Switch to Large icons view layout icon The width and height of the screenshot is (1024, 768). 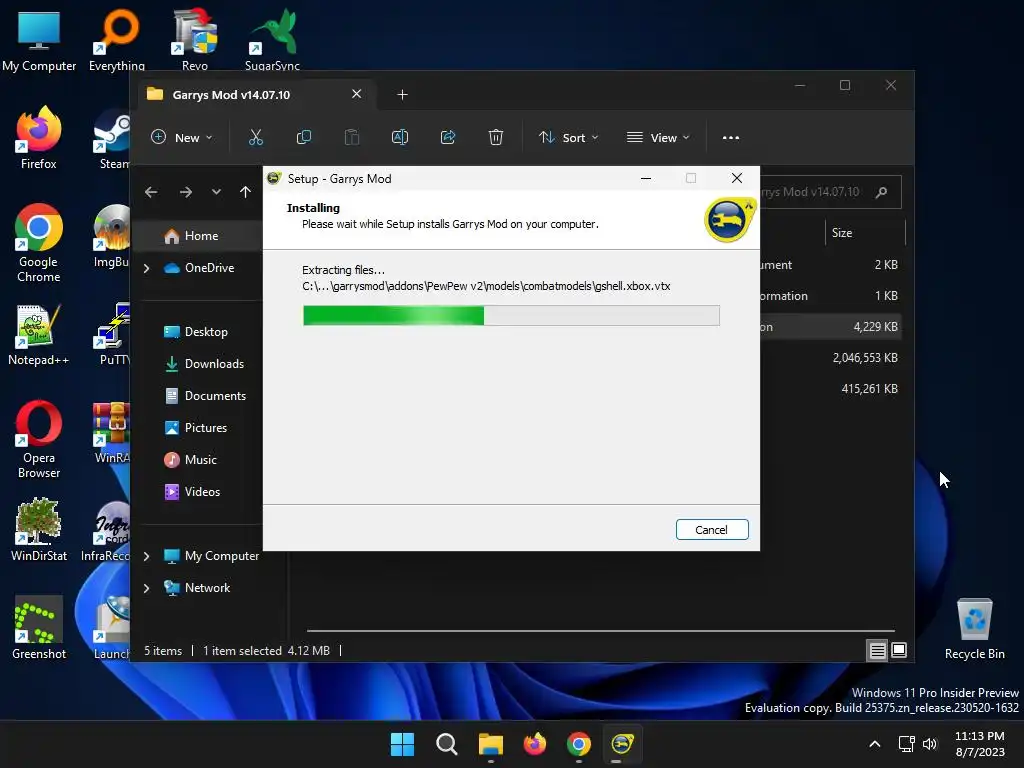tap(899, 650)
